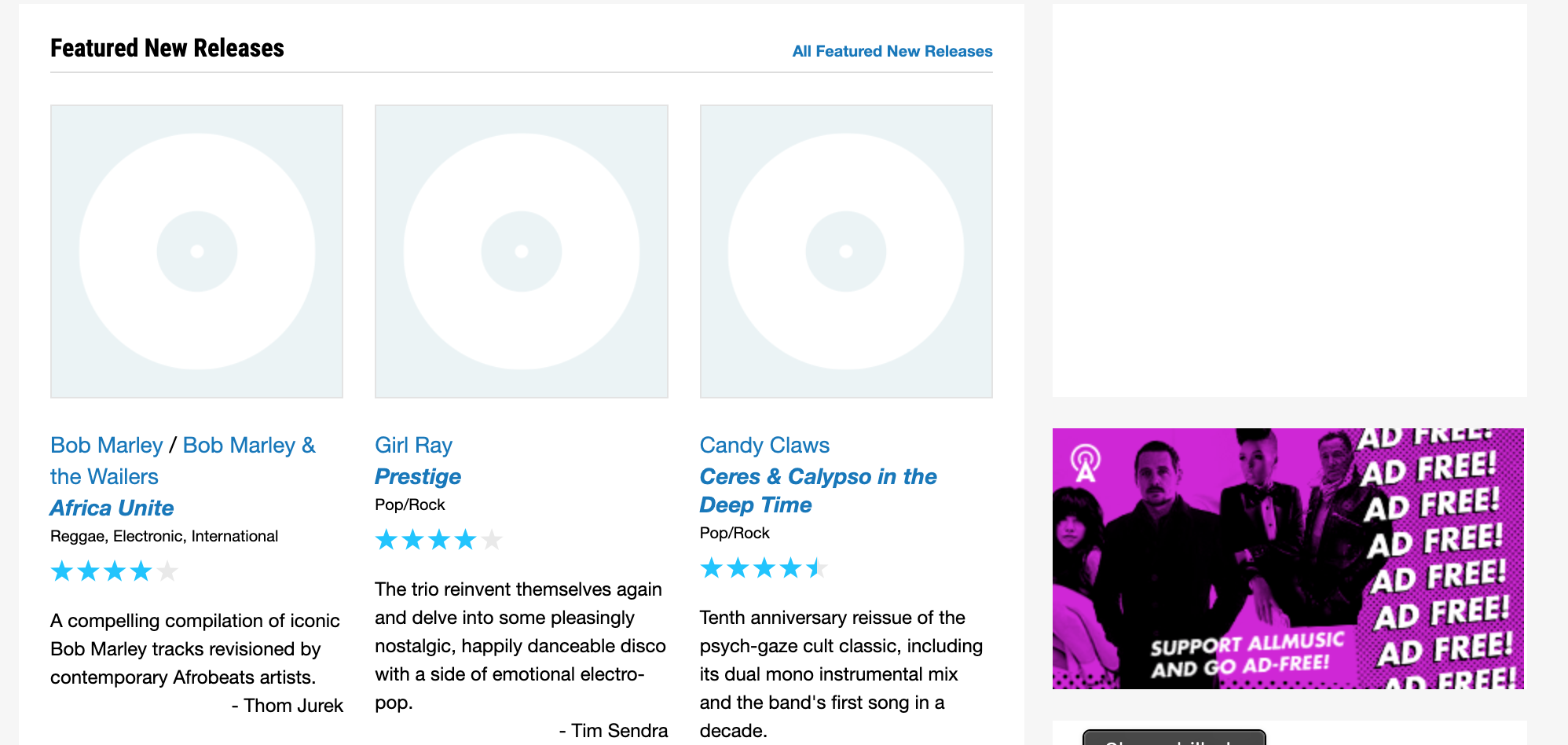Image resolution: width=1568 pixels, height=745 pixels.
Task: Open the Prestige album title link
Action: point(417,476)
